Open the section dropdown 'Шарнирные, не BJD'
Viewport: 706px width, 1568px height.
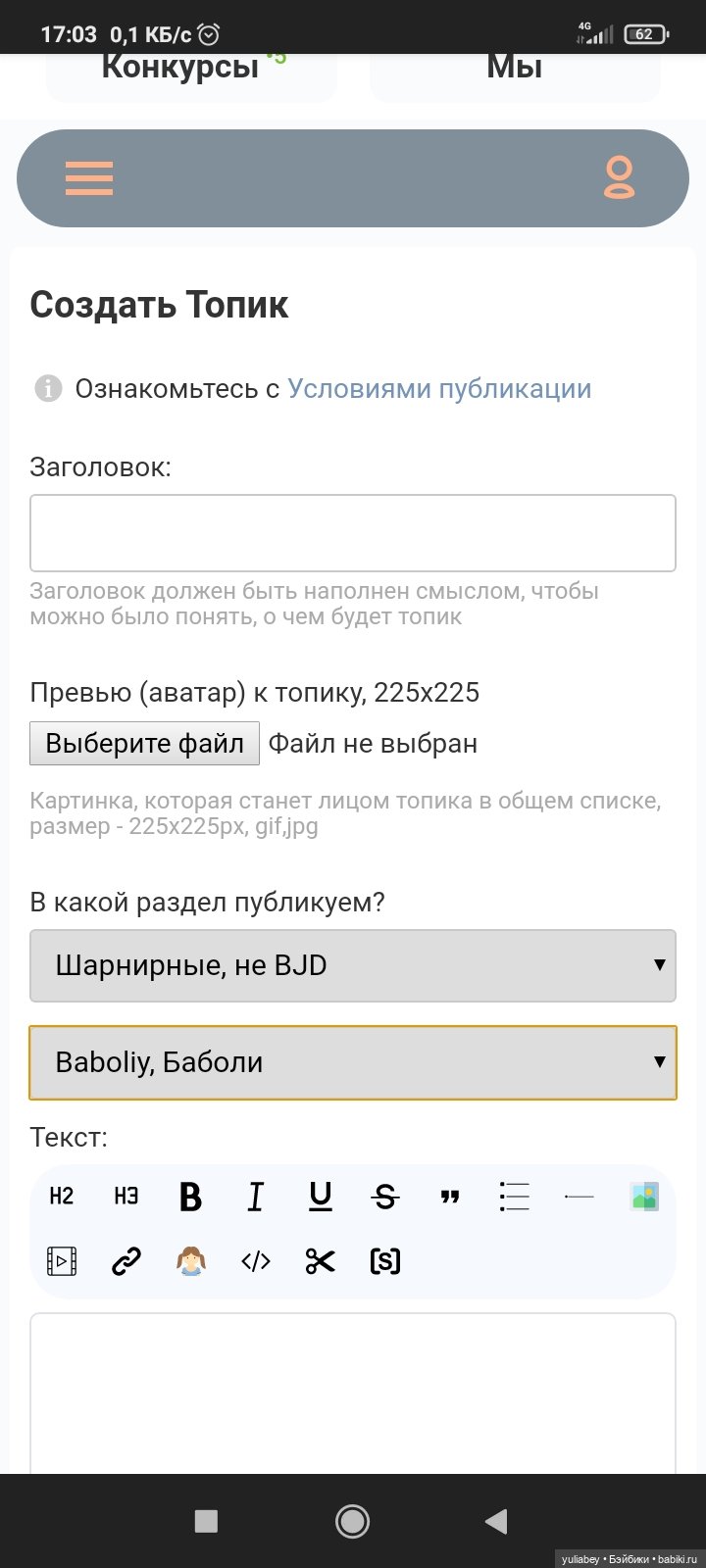point(353,966)
